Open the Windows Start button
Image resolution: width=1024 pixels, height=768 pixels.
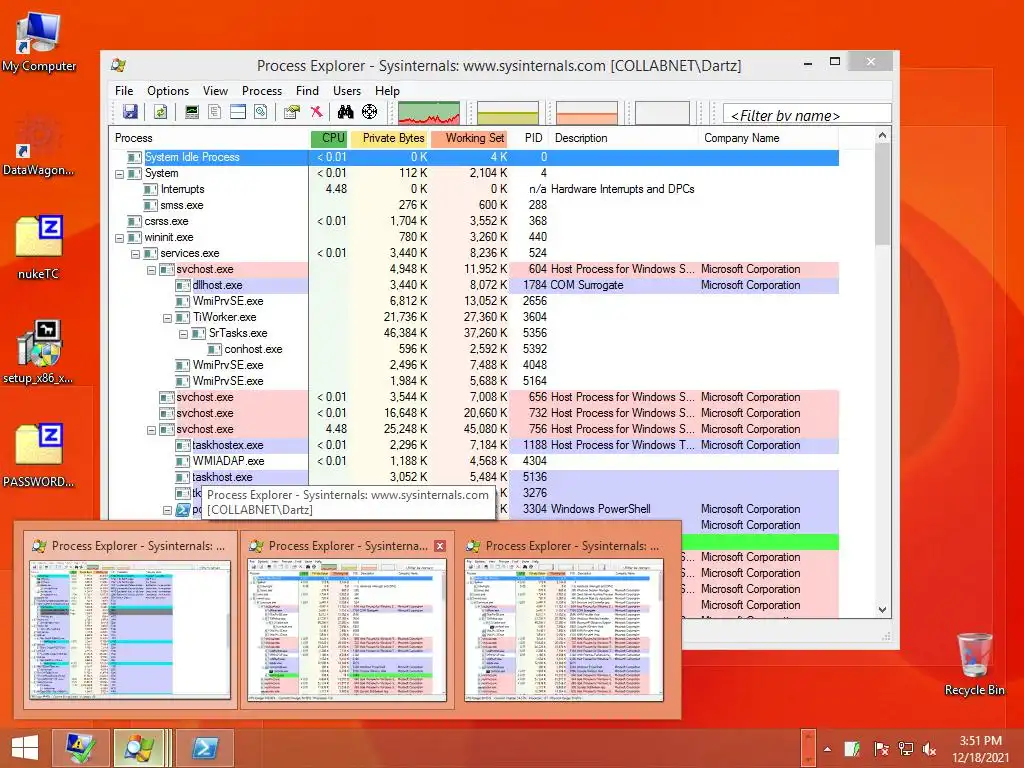pyautogui.click(x=25, y=748)
